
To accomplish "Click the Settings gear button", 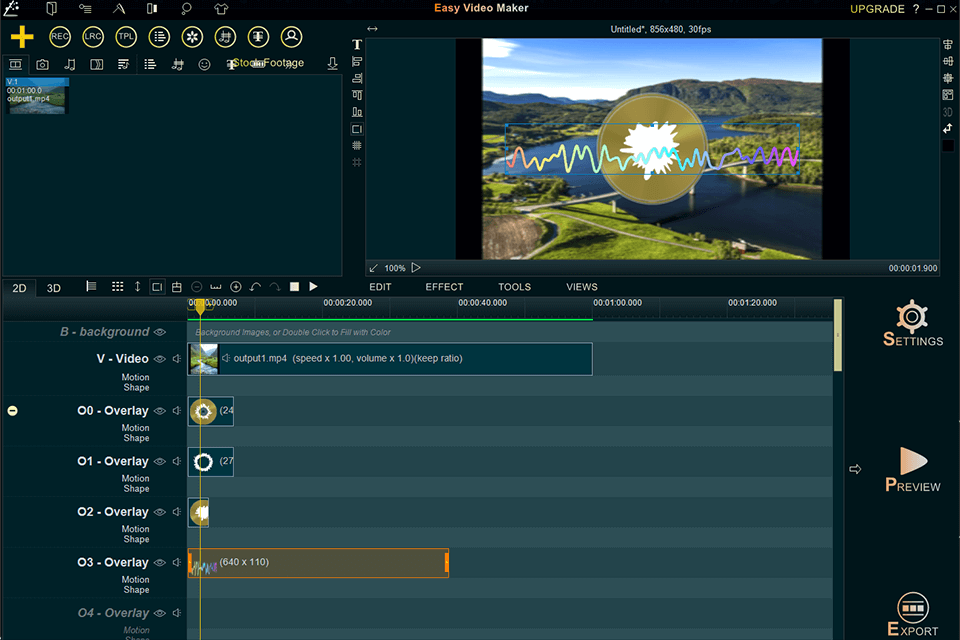I will (x=913, y=323).
